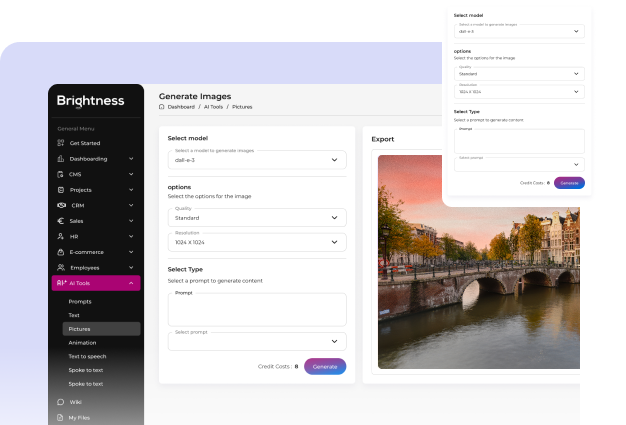Click the E-commerce lock icon
Viewport: 626px width, 425px height.
point(61,252)
